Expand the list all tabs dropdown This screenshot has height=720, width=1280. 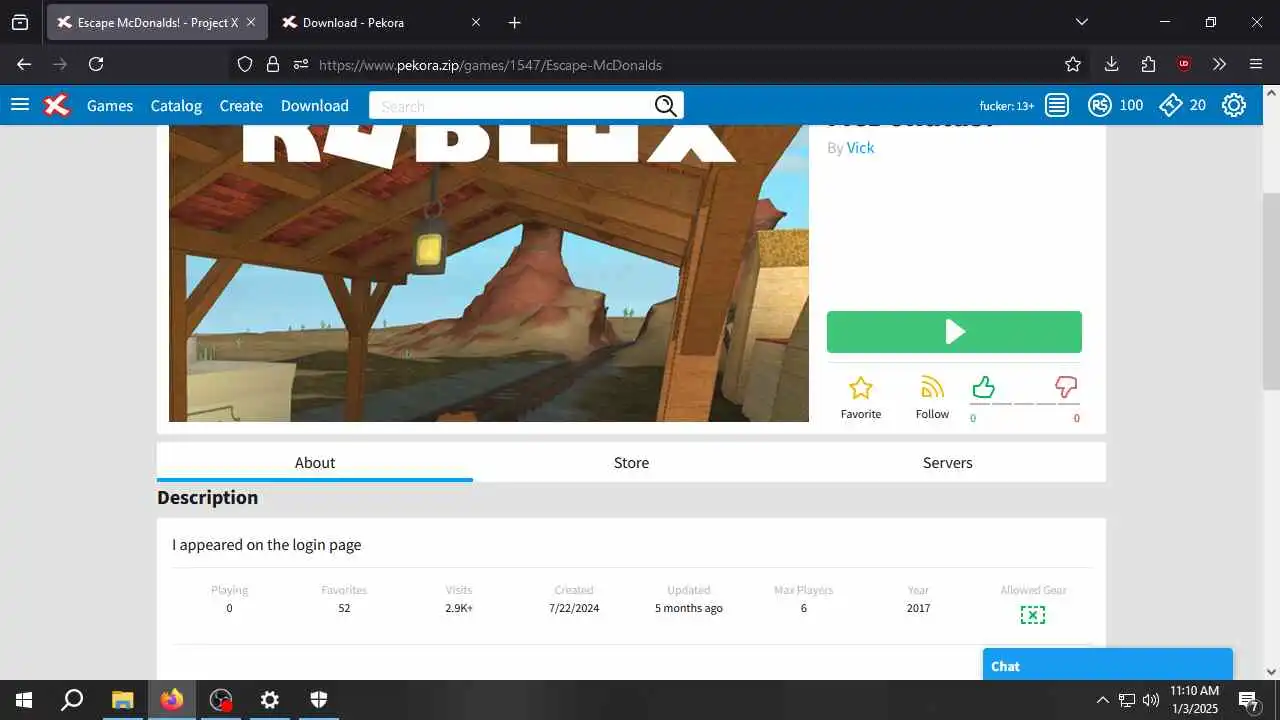click(1081, 22)
